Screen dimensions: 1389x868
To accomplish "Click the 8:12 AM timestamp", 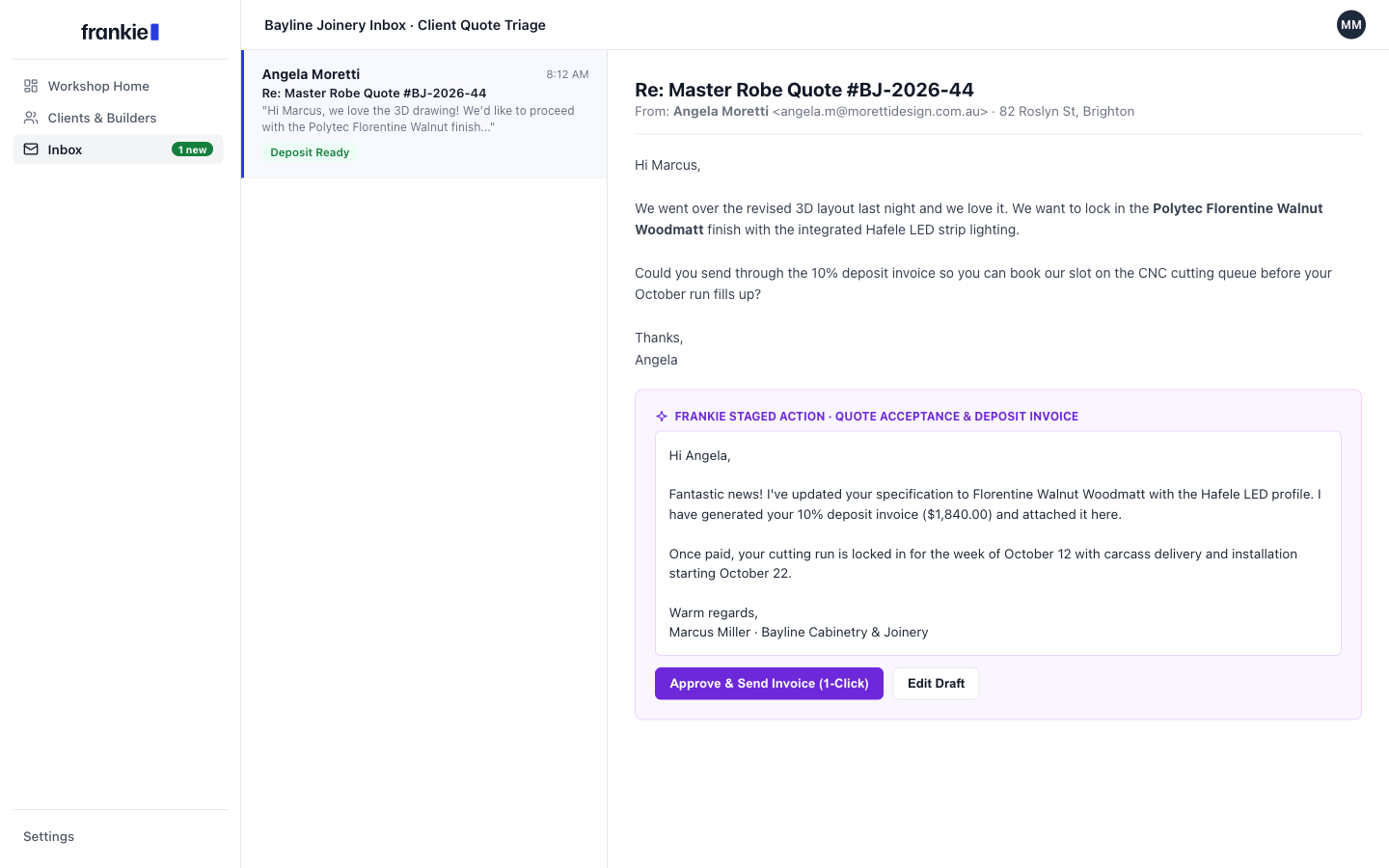I will point(567,74).
